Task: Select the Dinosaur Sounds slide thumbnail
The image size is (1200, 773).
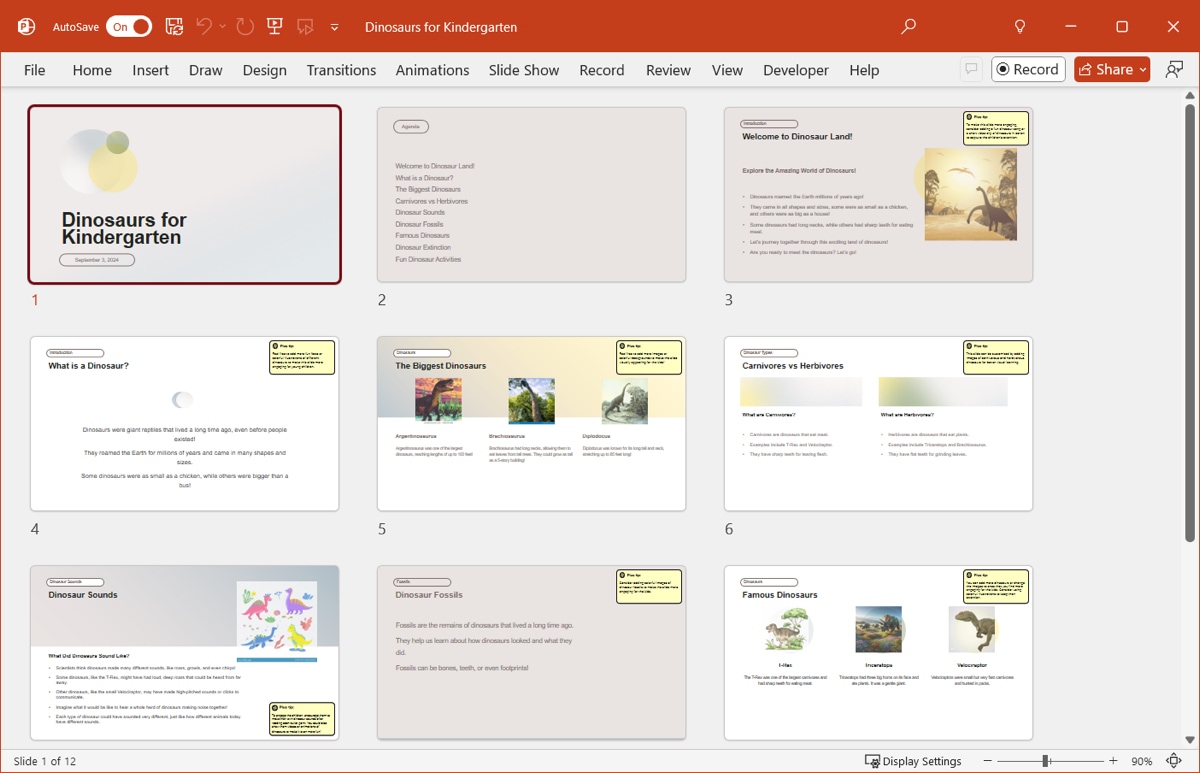Action: coord(185,653)
